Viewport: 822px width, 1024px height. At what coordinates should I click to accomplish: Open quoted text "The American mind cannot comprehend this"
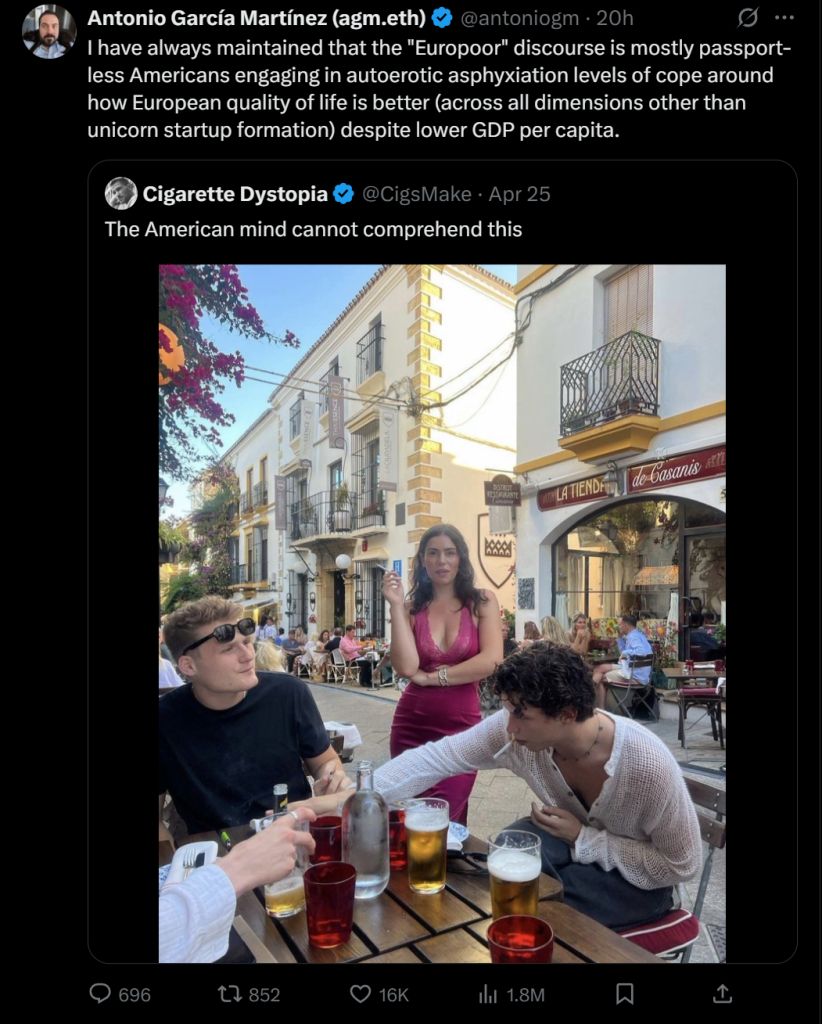pos(313,229)
